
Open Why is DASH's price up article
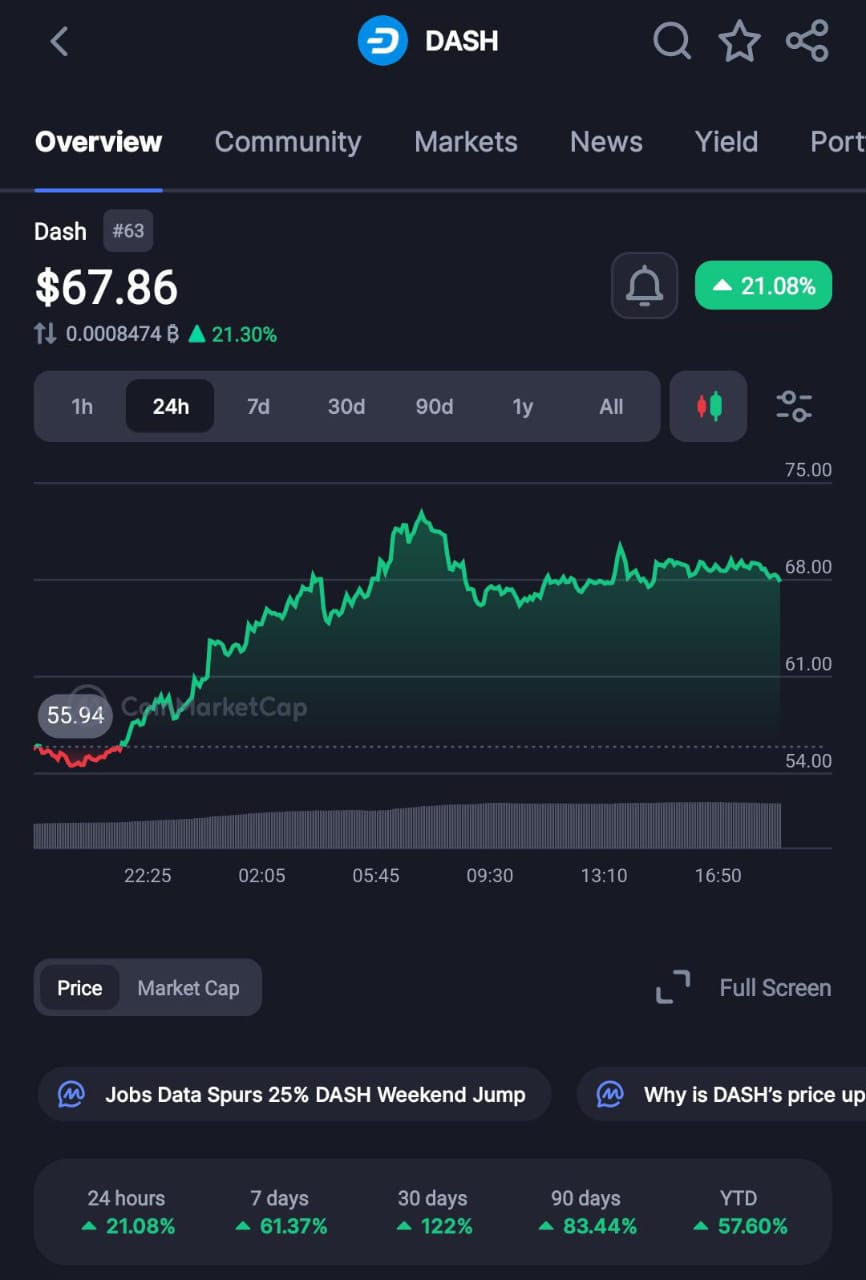(x=722, y=1094)
